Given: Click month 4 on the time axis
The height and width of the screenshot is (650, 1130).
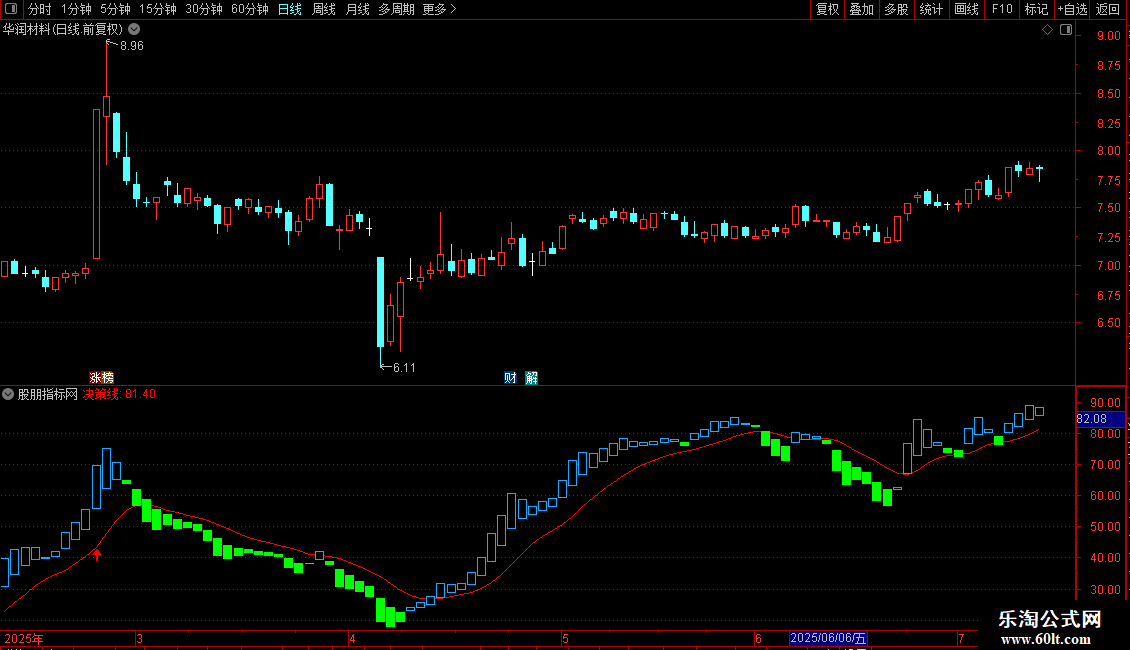Looking at the screenshot, I should [352, 638].
